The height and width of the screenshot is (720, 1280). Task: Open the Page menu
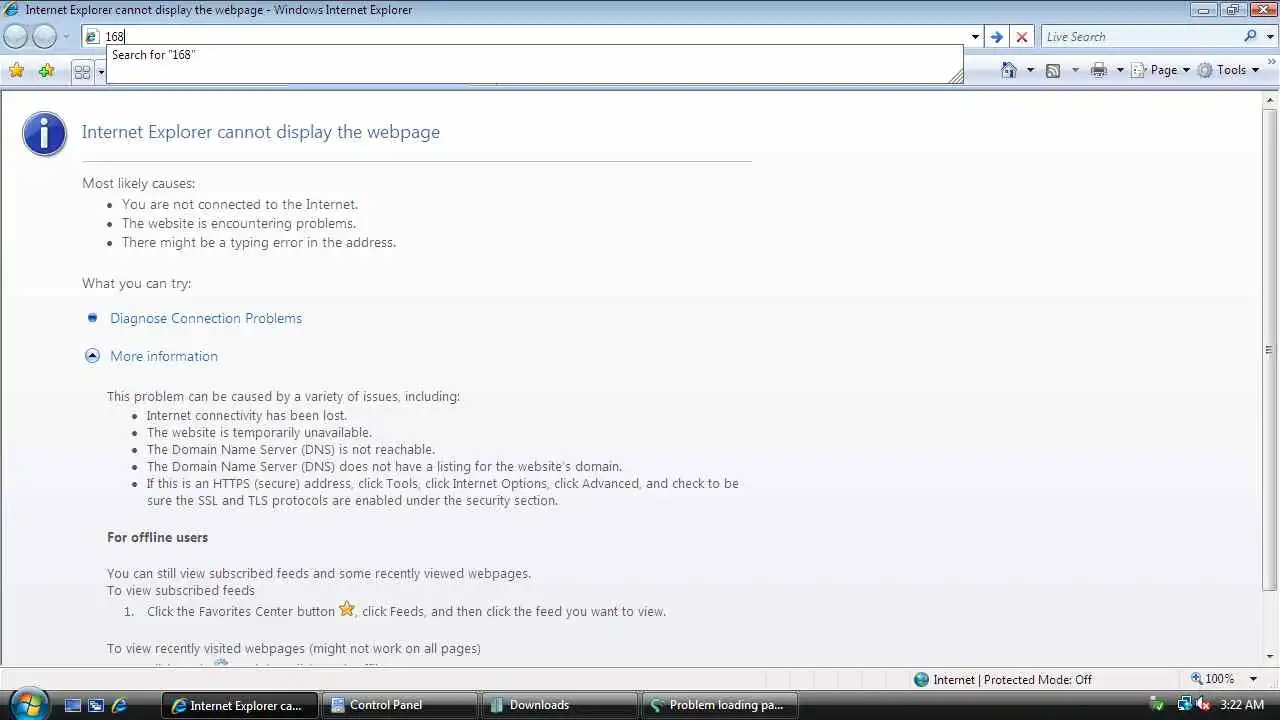[x=1161, y=70]
